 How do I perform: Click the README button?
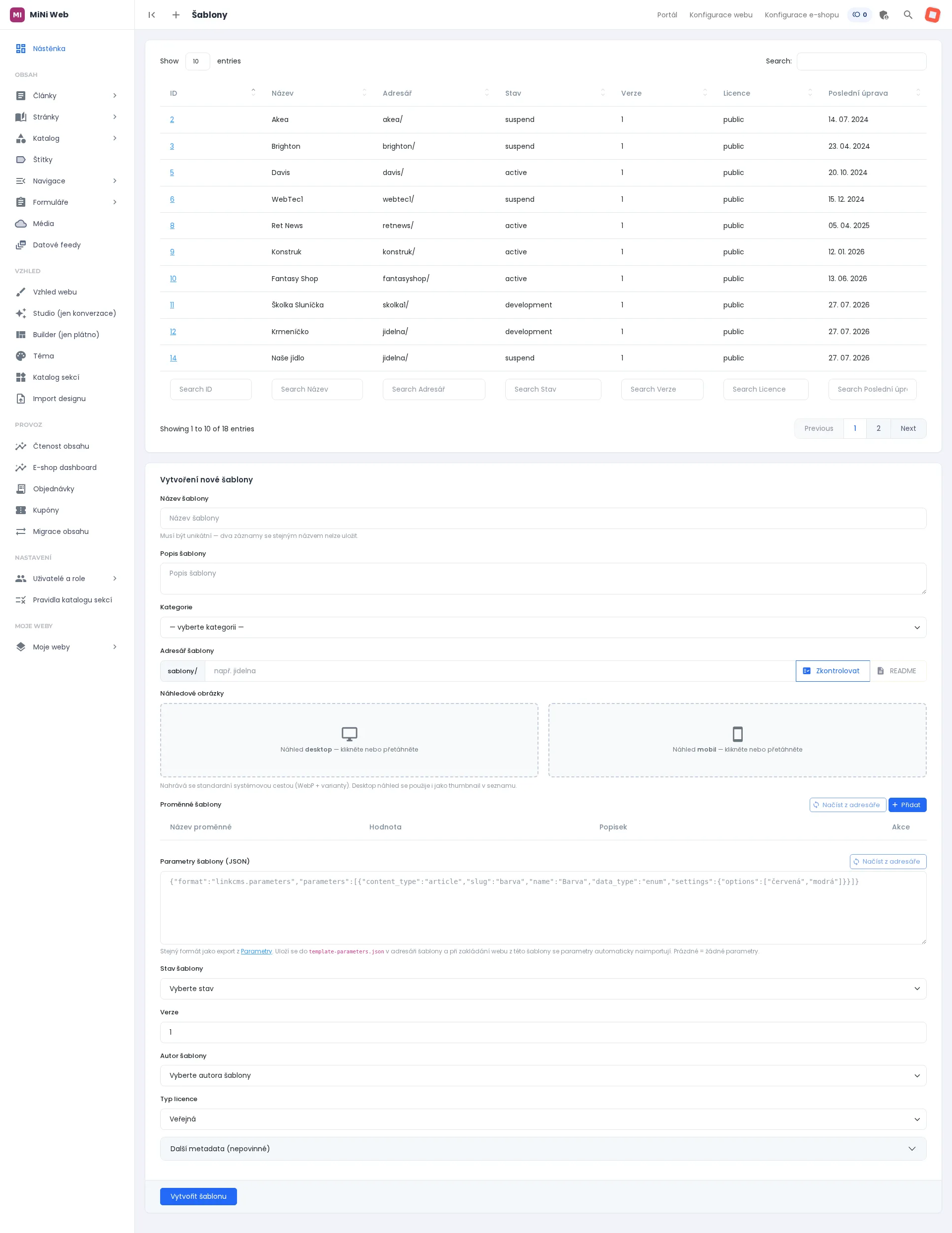tap(897, 671)
